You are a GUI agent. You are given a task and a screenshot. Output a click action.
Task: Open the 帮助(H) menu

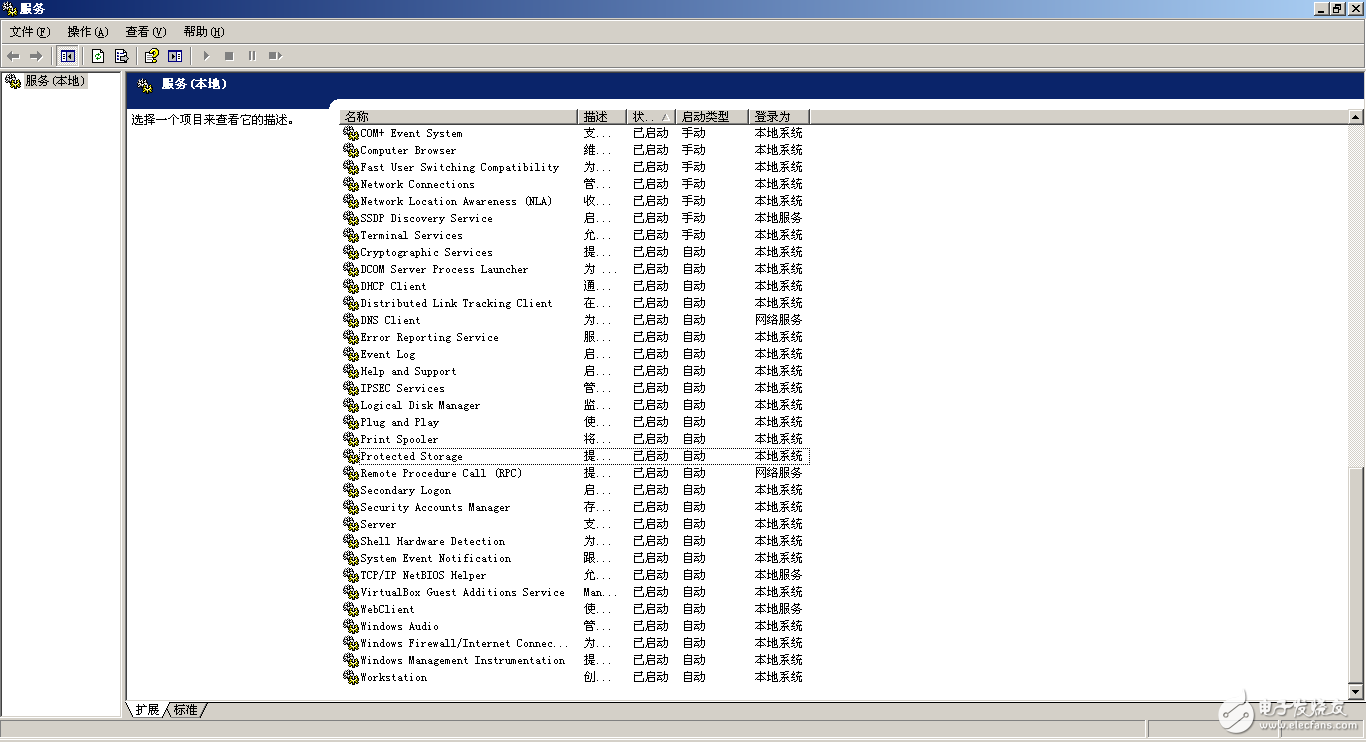click(204, 32)
